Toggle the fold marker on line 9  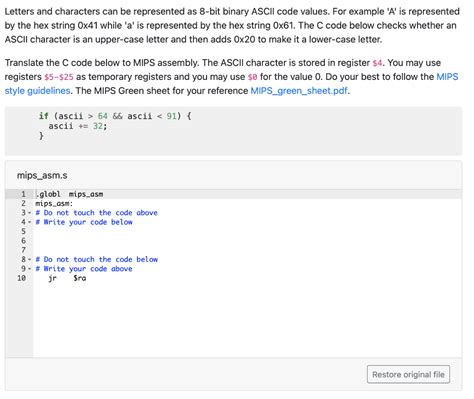29,269
